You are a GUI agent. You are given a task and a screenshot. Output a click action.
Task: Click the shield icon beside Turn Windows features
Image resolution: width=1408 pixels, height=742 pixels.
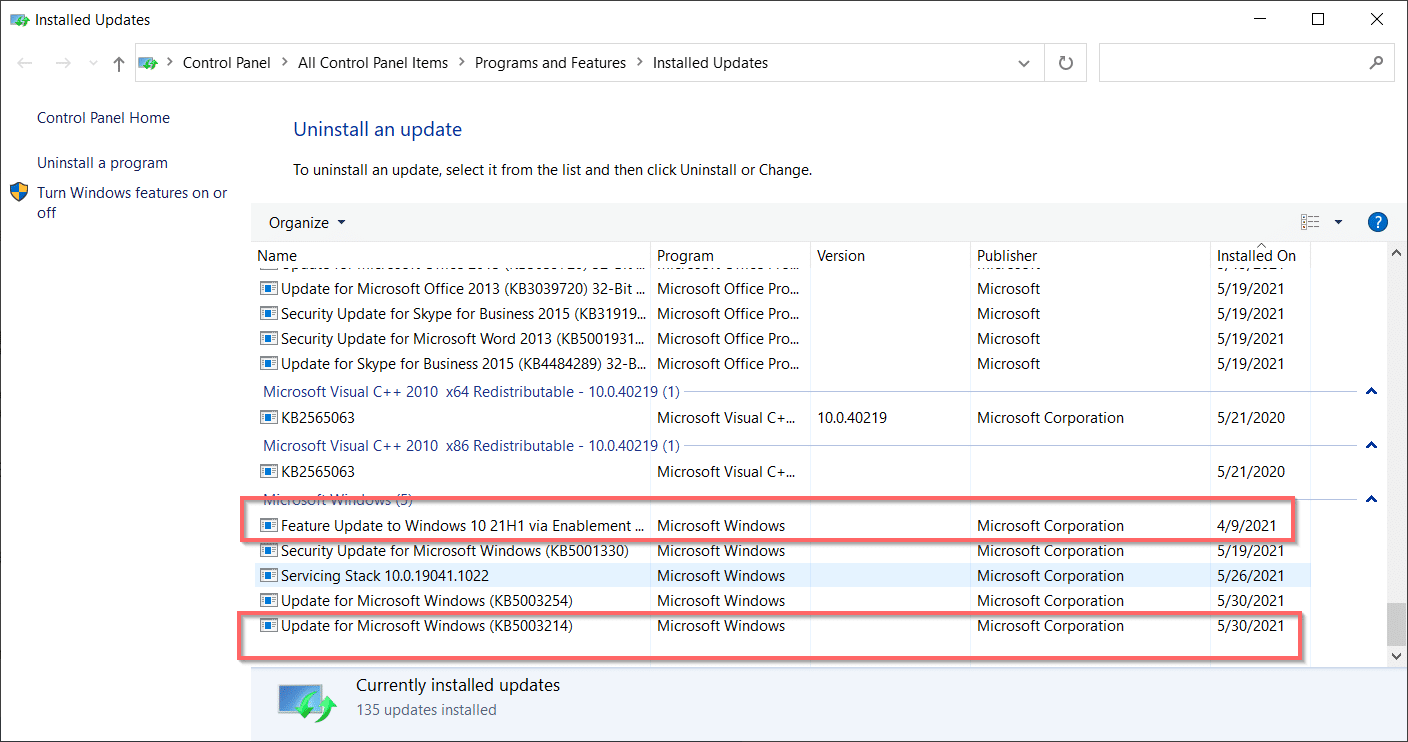click(x=19, y=192)
